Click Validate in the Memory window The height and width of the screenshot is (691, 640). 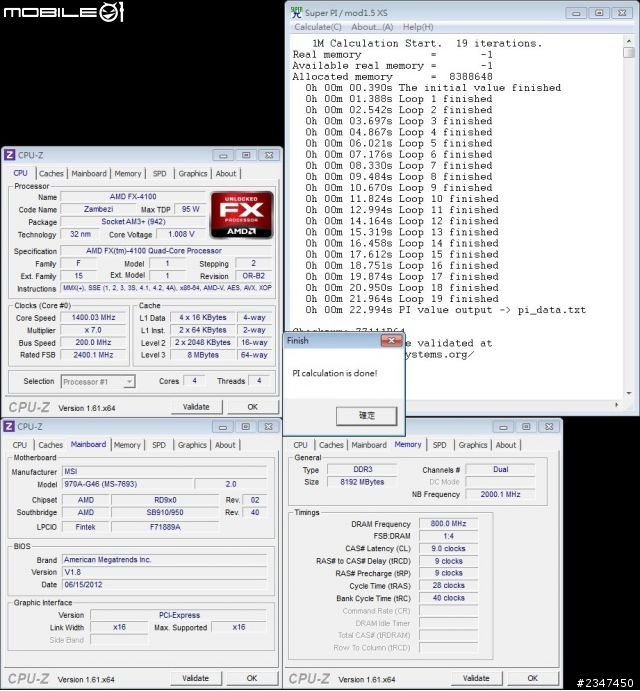(x=476, y=678)
